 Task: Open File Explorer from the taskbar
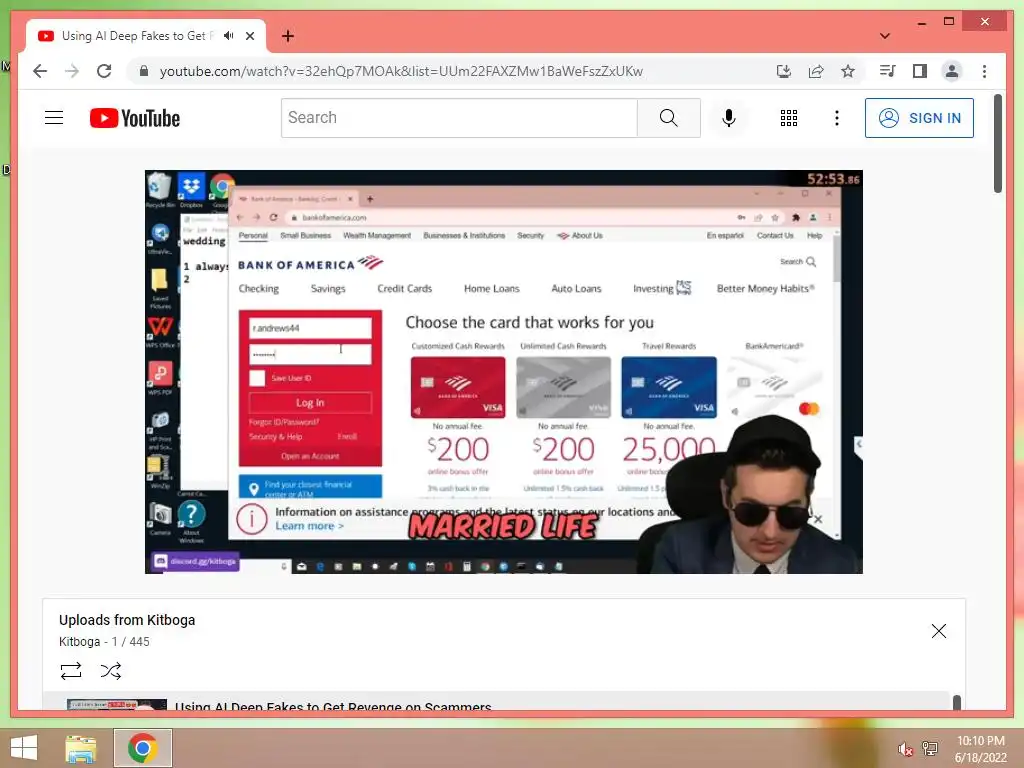(81, 748)
